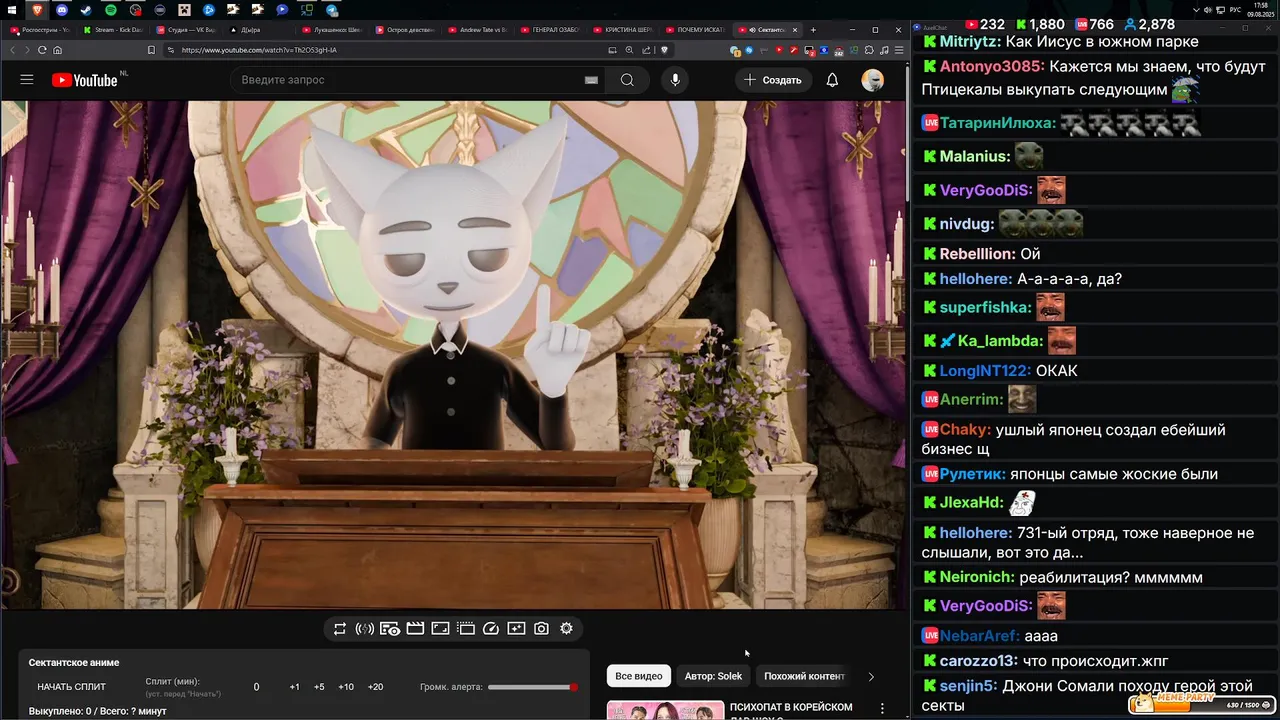Switch to Stream - Kick Dashboard browser tab
This screenshot has height=720, width=1280.
(114, 30)
